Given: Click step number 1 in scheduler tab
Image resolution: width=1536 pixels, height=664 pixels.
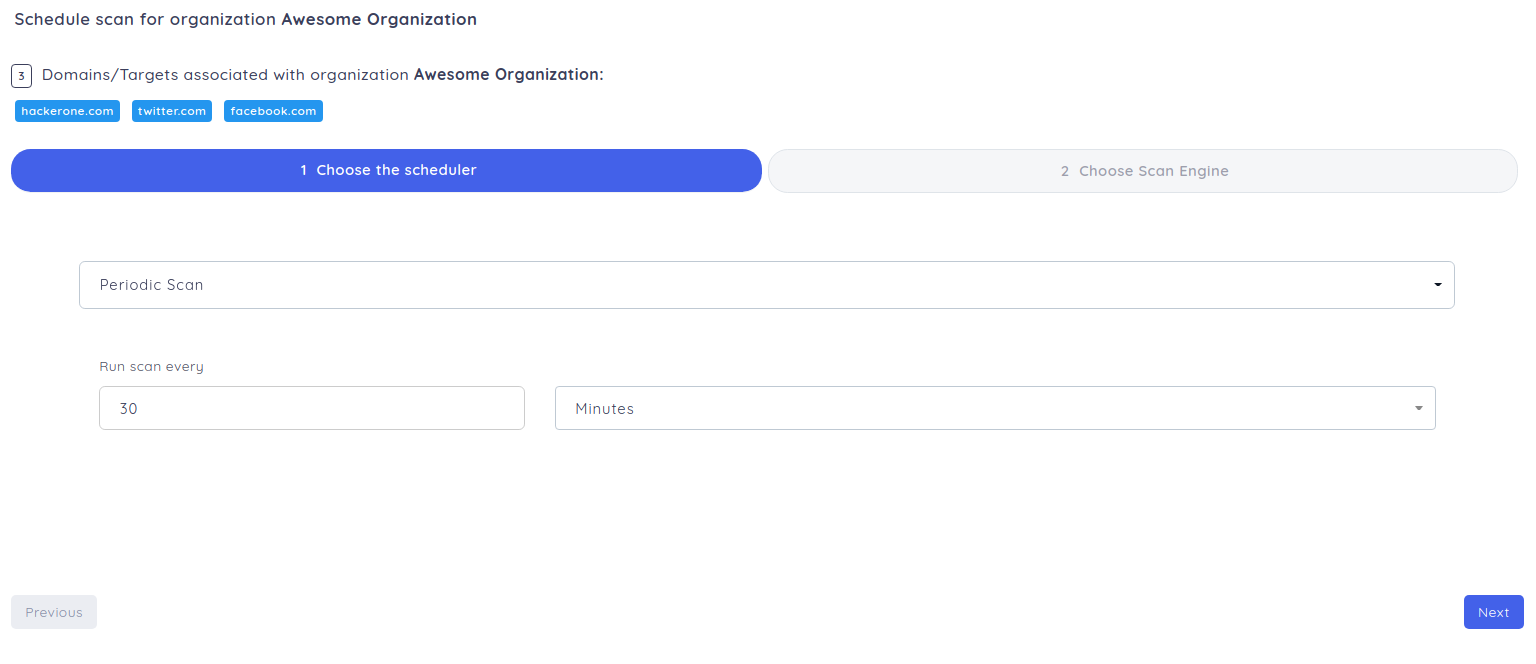Looking at the screenshot, I should pos(303,170).
